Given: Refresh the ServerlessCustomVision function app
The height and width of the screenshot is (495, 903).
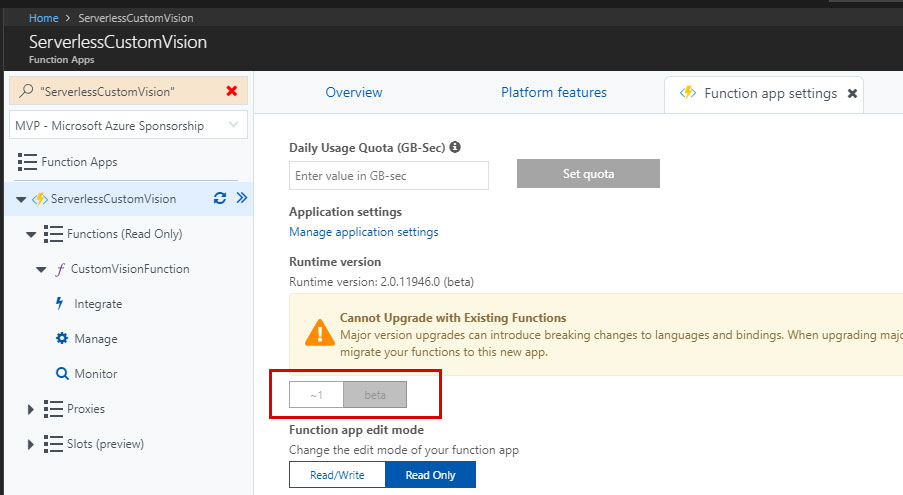Looking at the screenshot, I should tap(219, 199).
